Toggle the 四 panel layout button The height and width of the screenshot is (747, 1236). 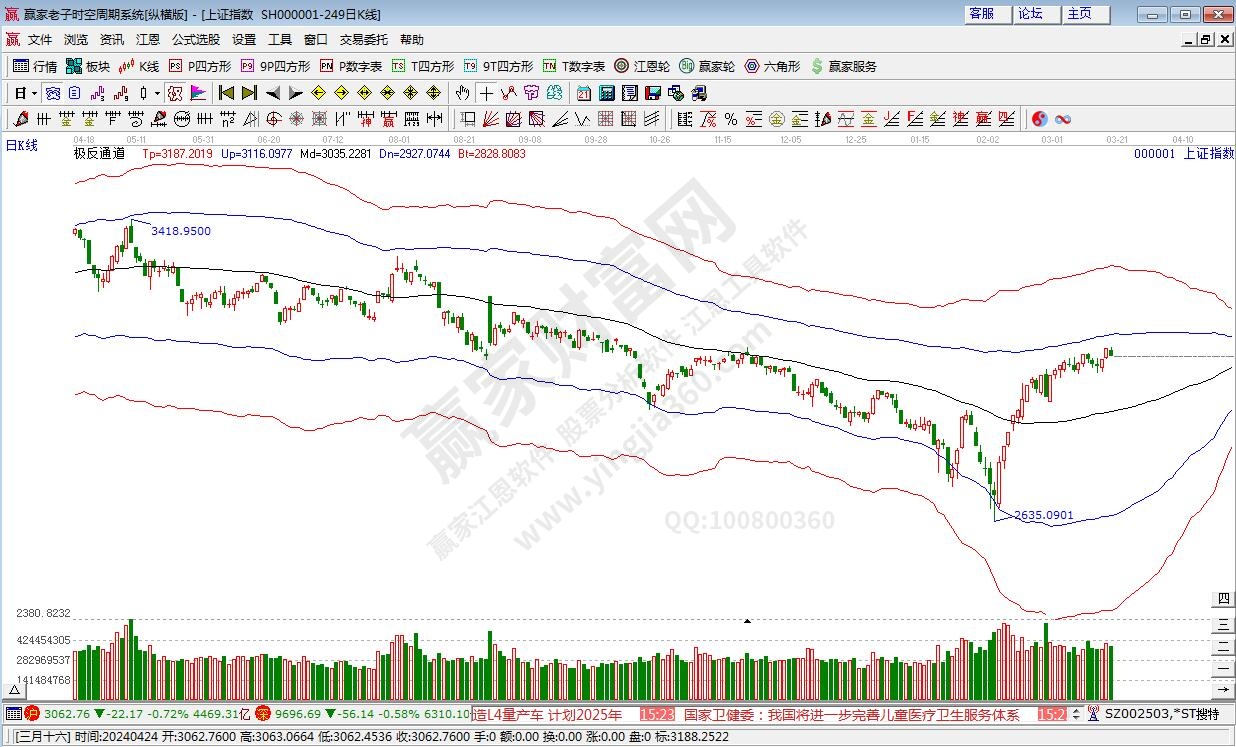(1222, 600)
